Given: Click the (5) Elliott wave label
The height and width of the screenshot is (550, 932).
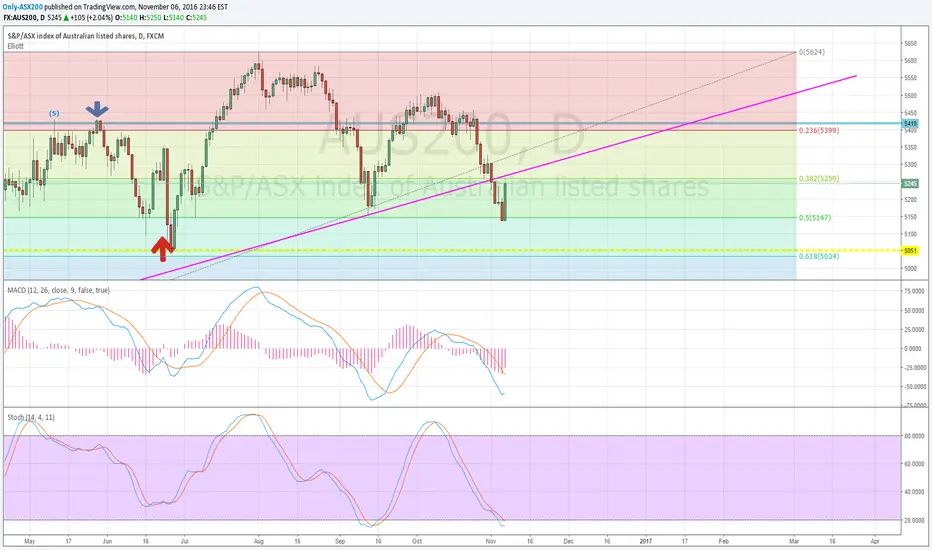Looking at the screenshot, I should [54, 113].
